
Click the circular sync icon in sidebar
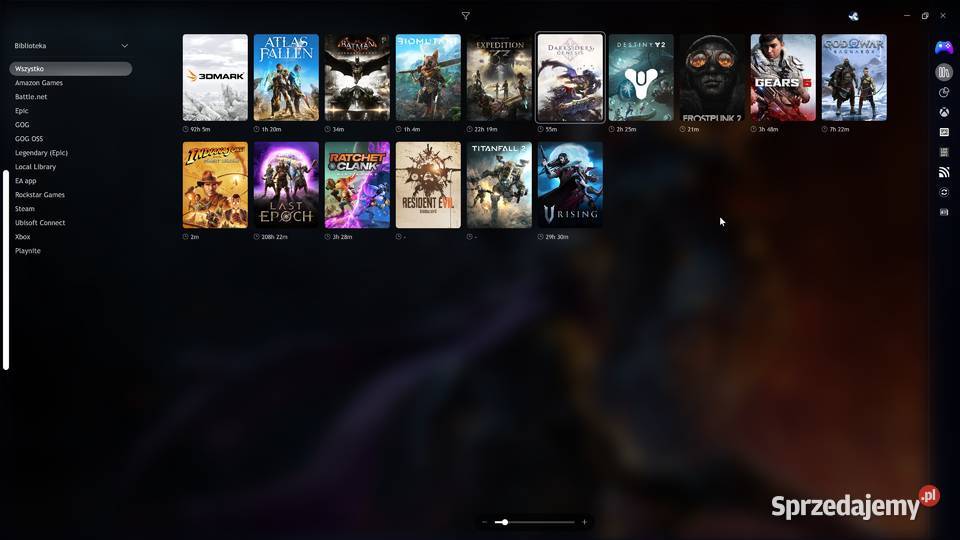[x=944, y=192]
